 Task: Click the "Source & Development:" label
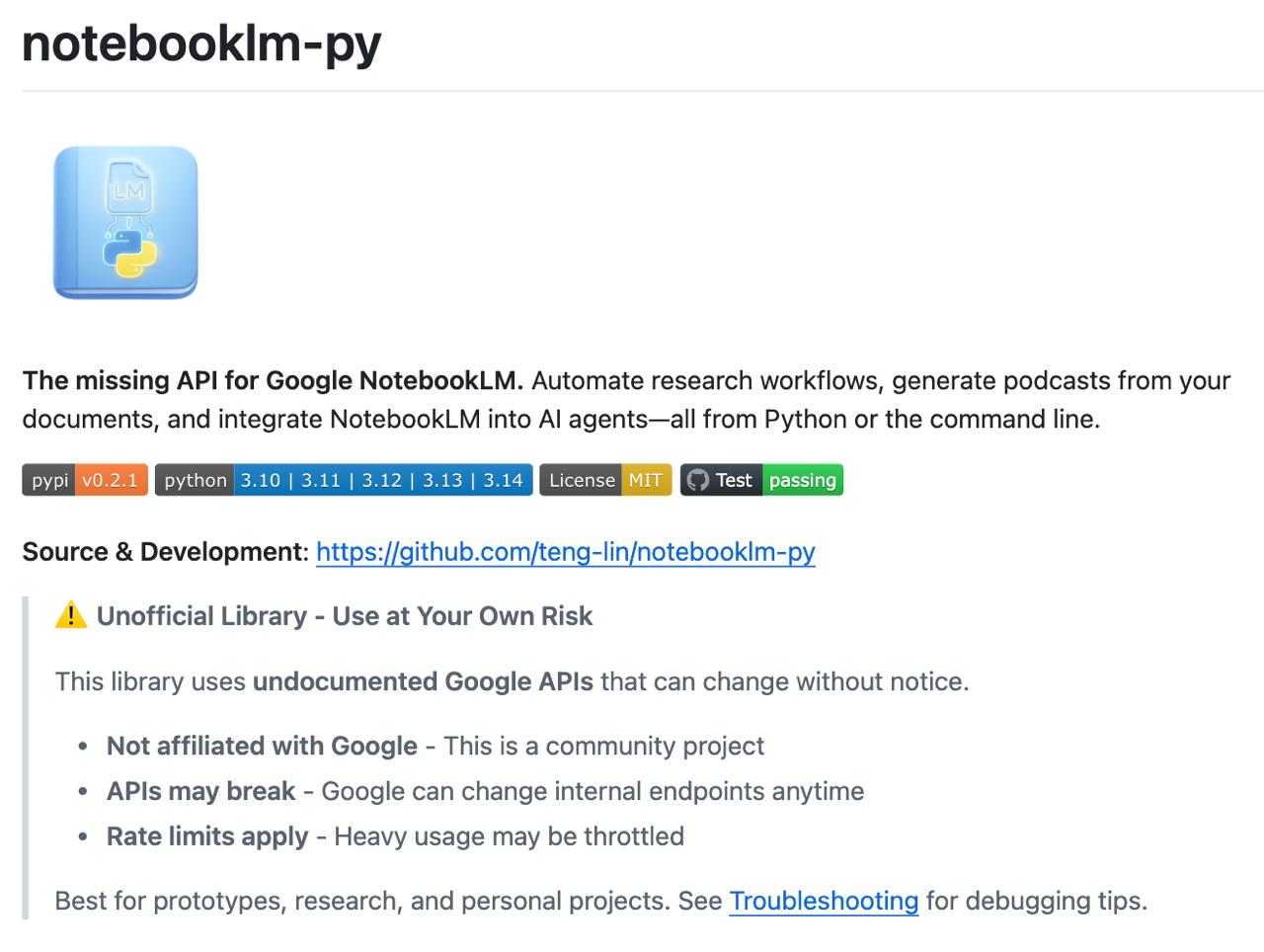pyautogui.click(x=165, y=552)
